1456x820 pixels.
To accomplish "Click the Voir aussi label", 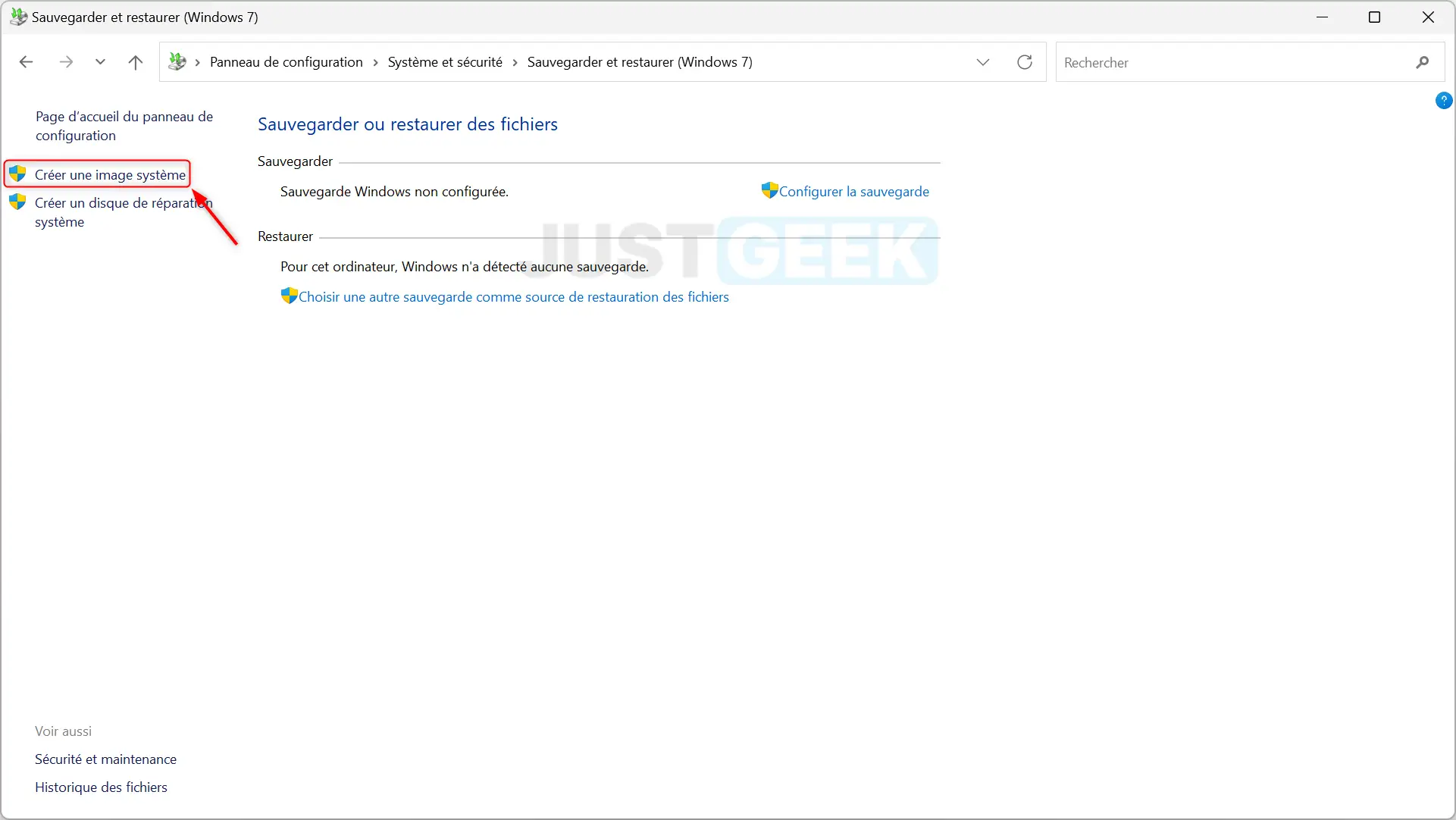I will click(63, 731).
